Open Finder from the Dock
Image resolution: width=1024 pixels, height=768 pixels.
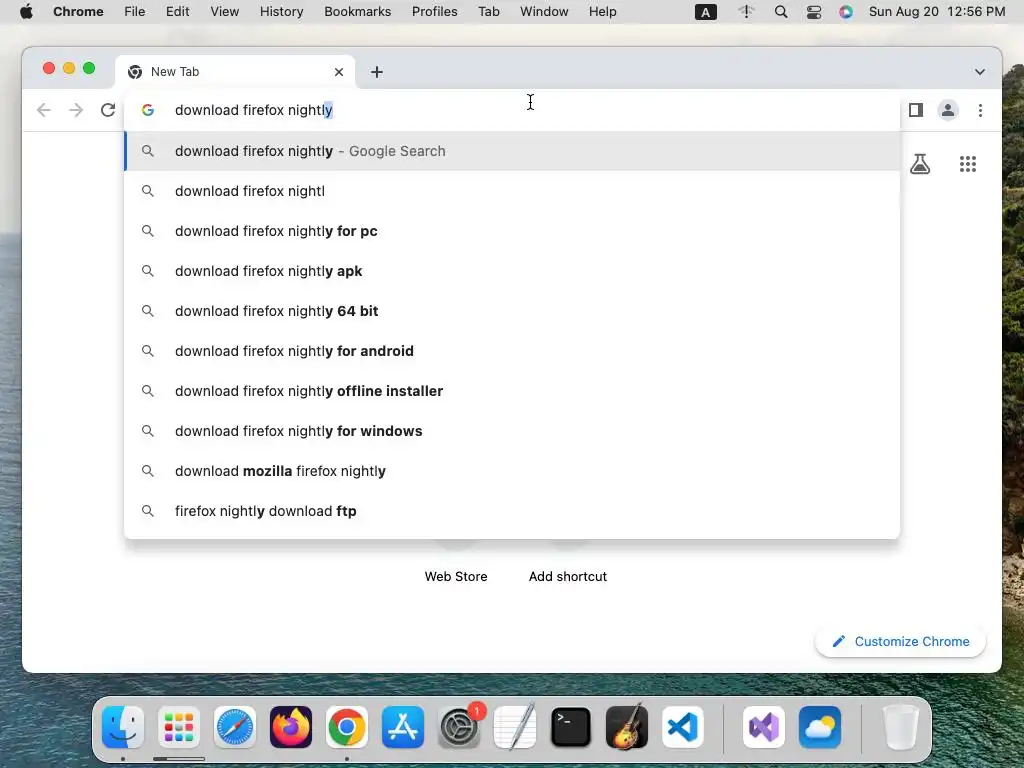click(123, 727)
